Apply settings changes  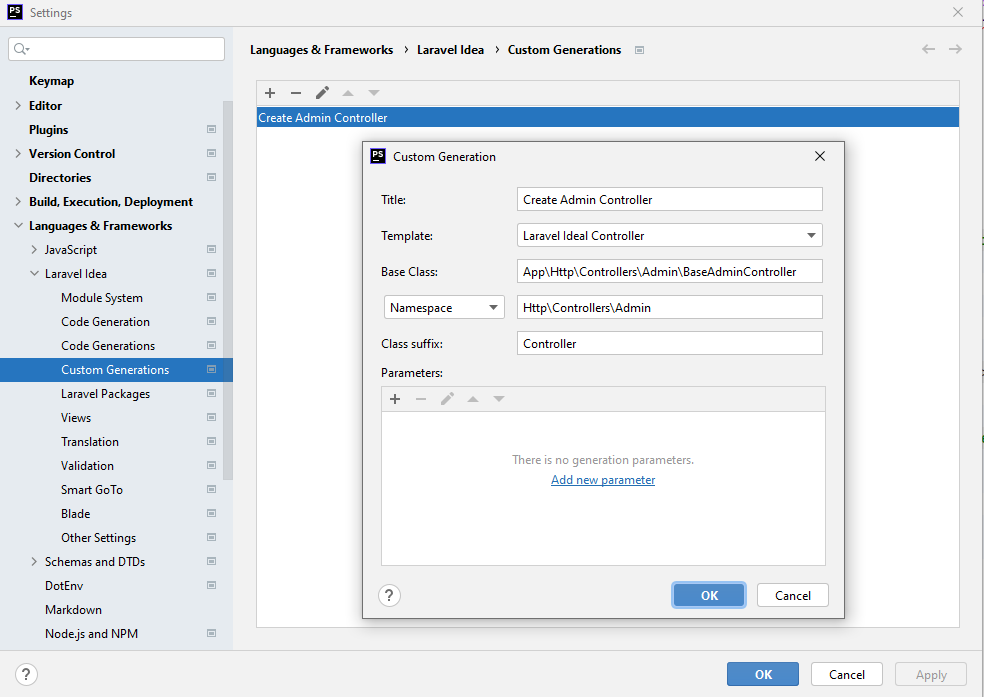pyautogui.click(x=930, y=674)
